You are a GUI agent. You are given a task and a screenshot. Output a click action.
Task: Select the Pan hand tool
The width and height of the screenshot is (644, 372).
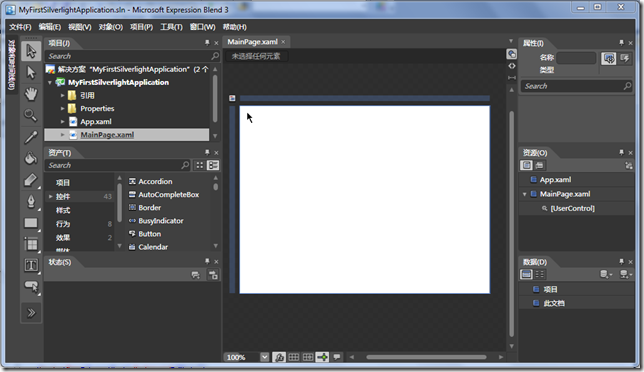31,94
